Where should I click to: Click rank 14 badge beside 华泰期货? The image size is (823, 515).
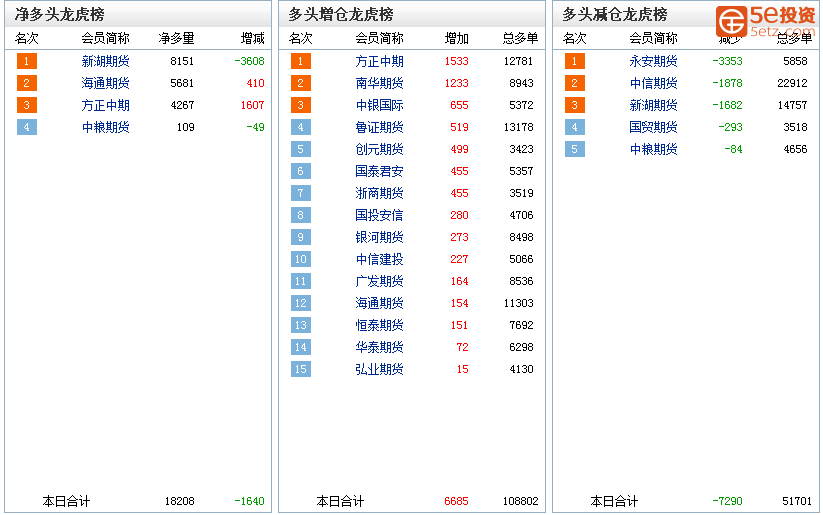pos(301,348)
